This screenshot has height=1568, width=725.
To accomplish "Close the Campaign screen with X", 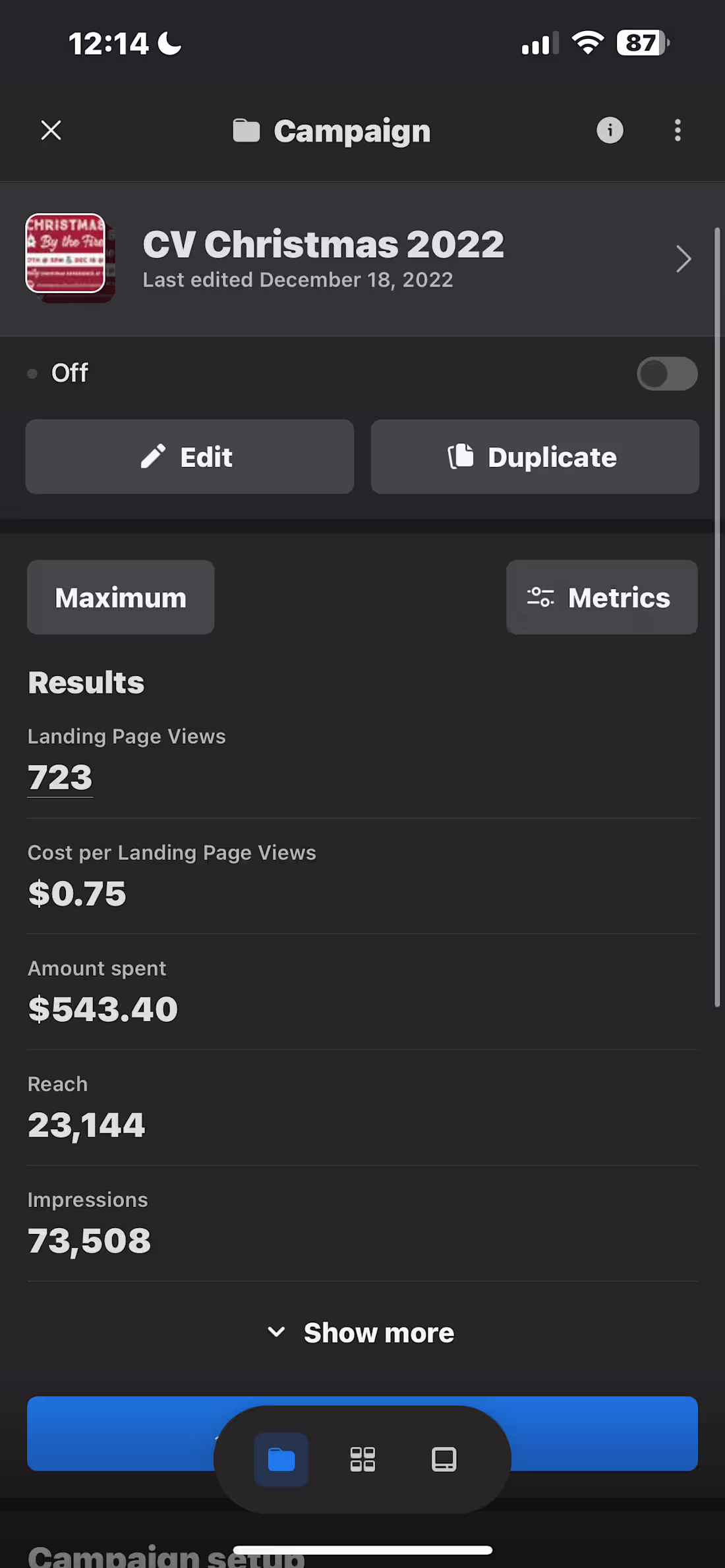I will [x=51, y=130].
